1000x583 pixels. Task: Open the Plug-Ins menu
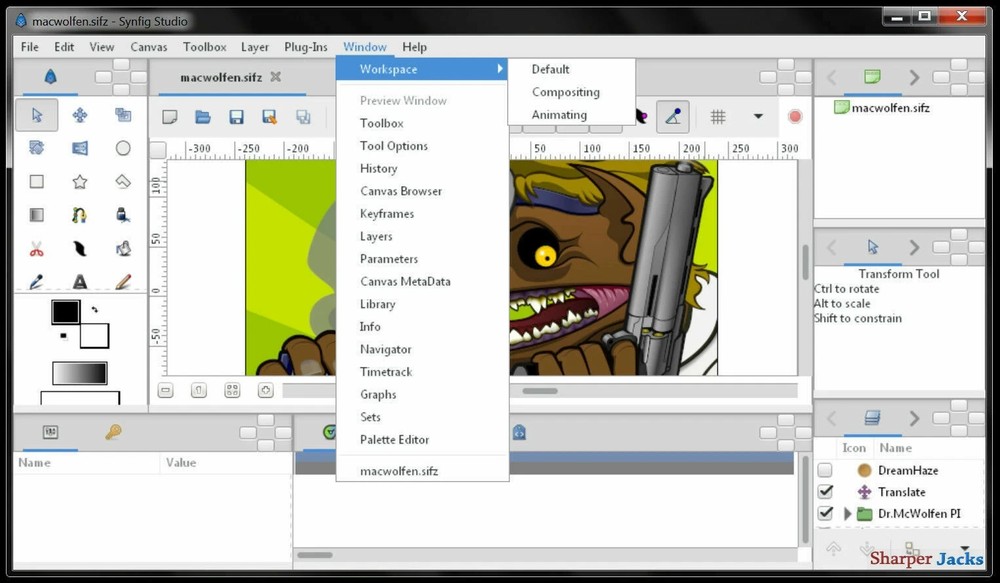[x=305, y=47]
